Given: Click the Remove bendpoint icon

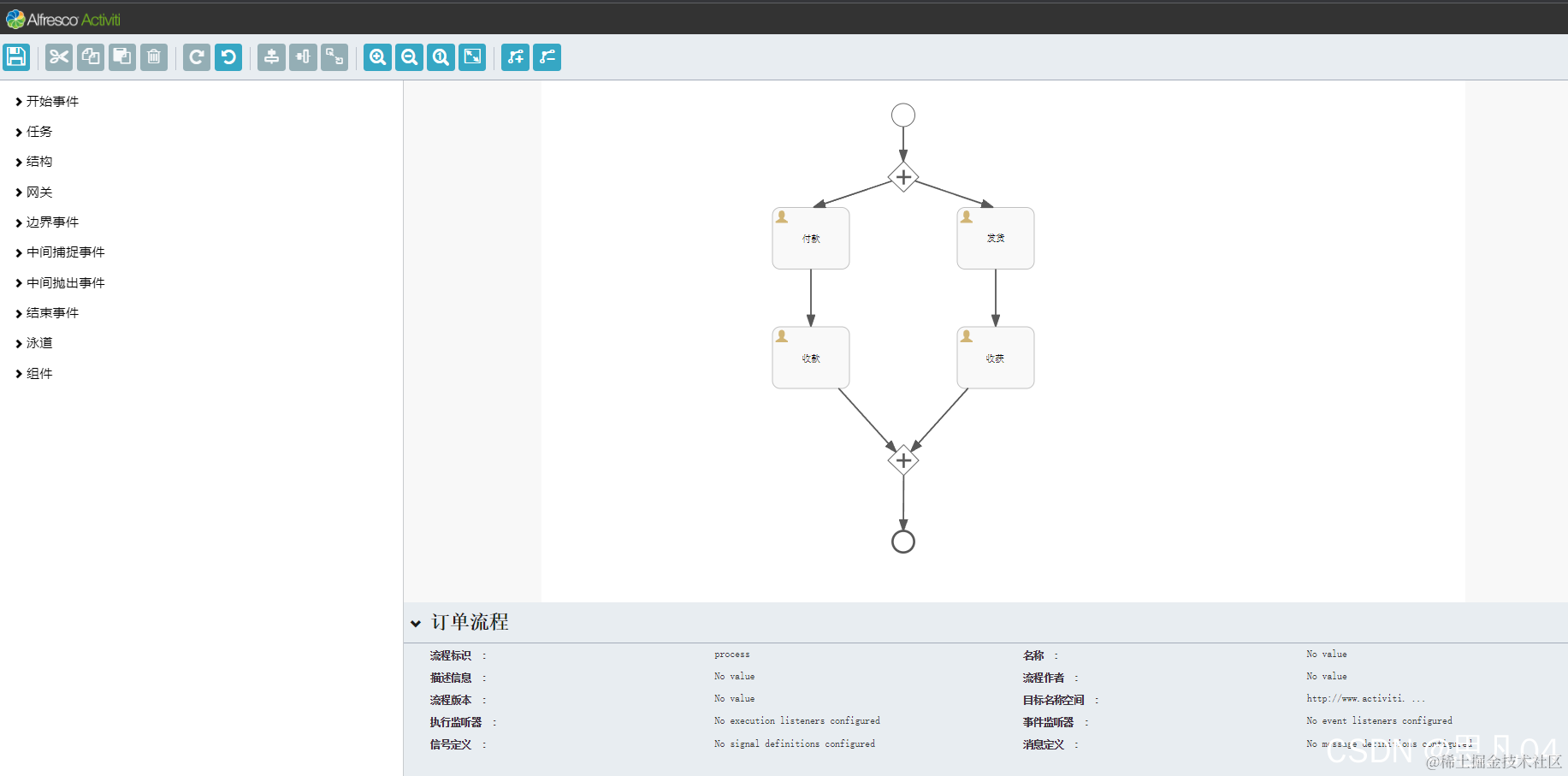Looking at the screenshot, I should [547, 57].
